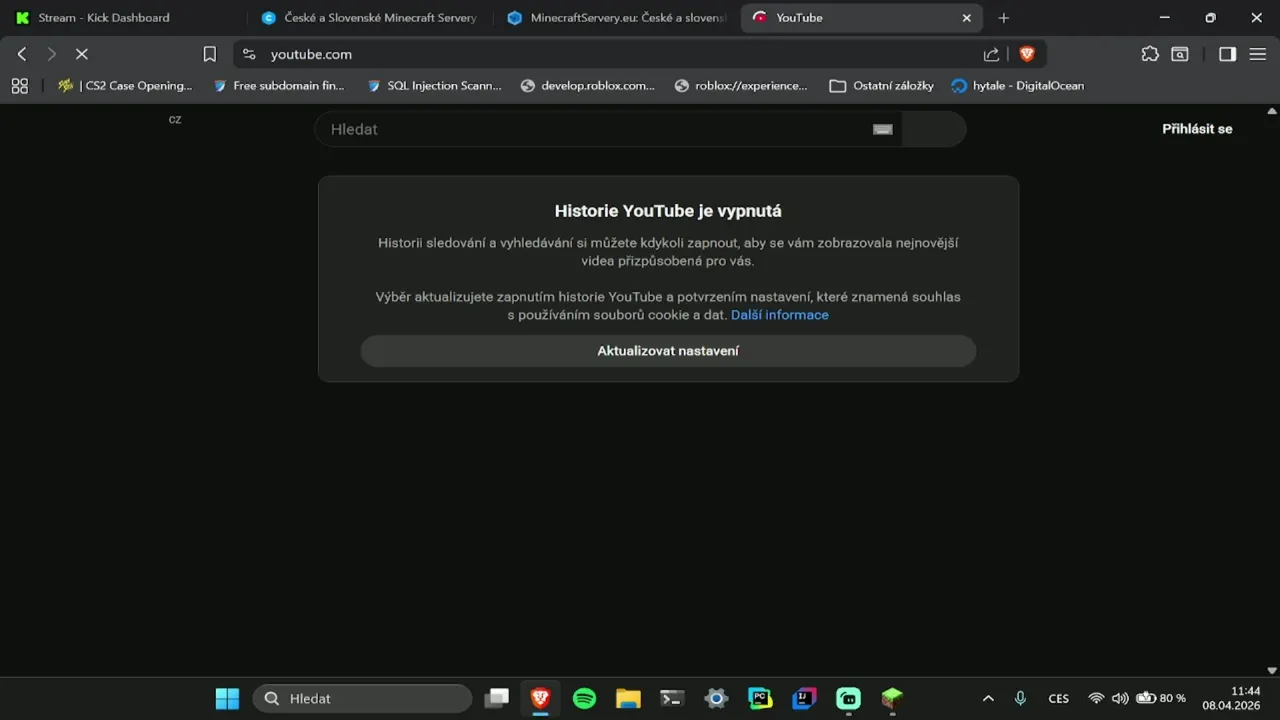Image resolution: width=1280 pixels, height=720 pixels.
Task: Open a new browser tab
Action: [x=1004, y=18]
